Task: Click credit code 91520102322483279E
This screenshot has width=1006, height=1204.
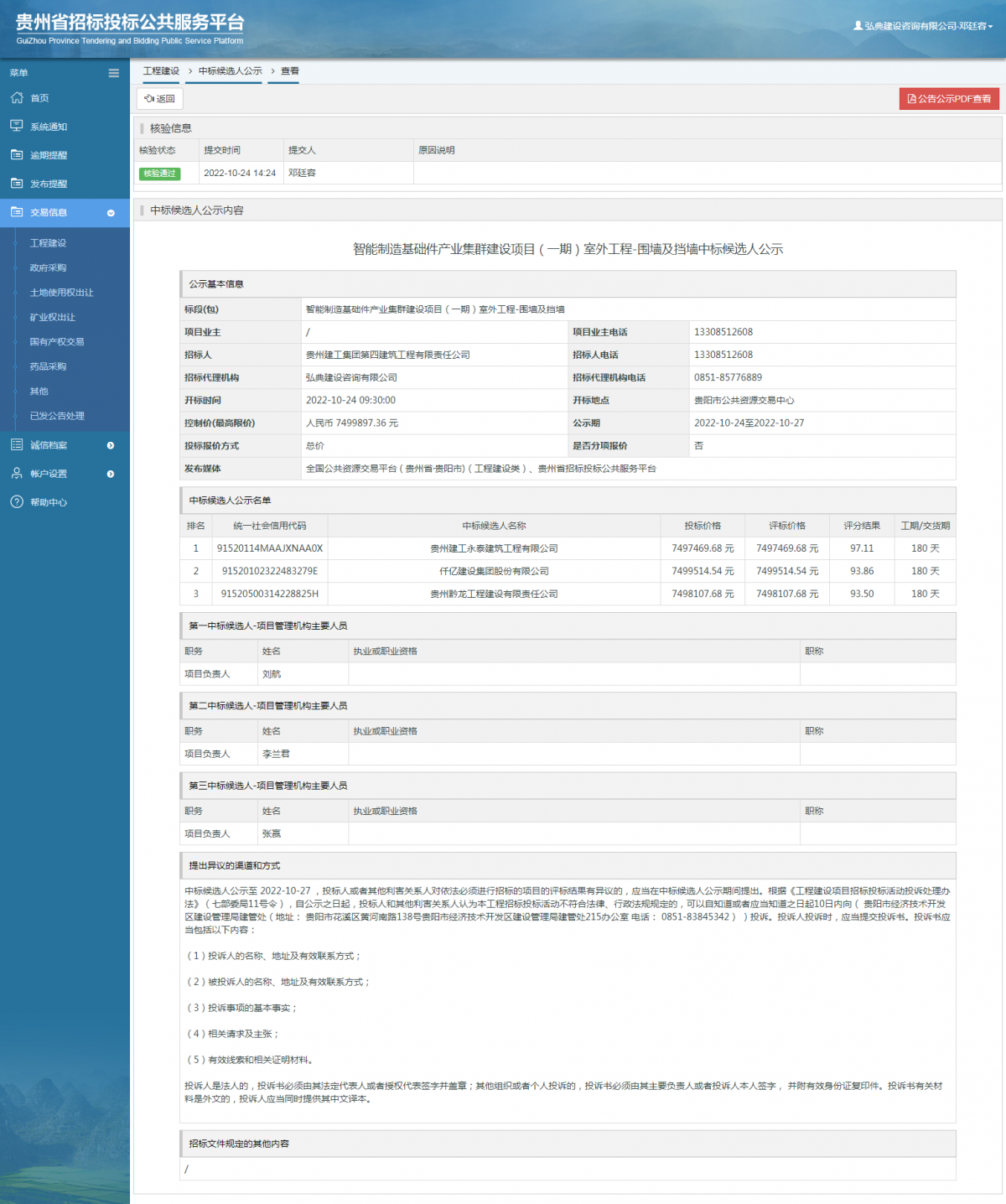Action: [270, 571]
